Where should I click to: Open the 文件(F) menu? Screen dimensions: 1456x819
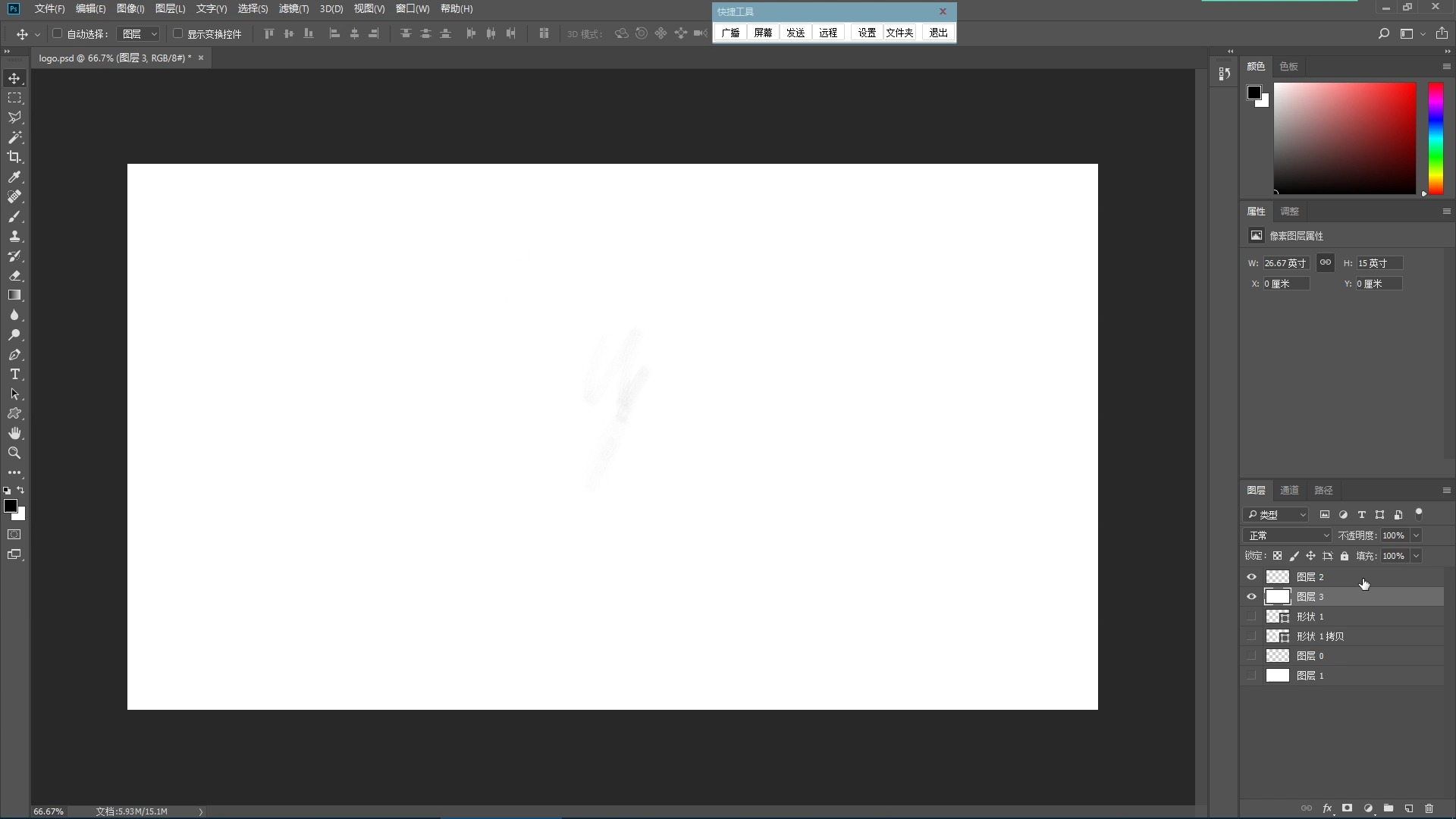49,9
